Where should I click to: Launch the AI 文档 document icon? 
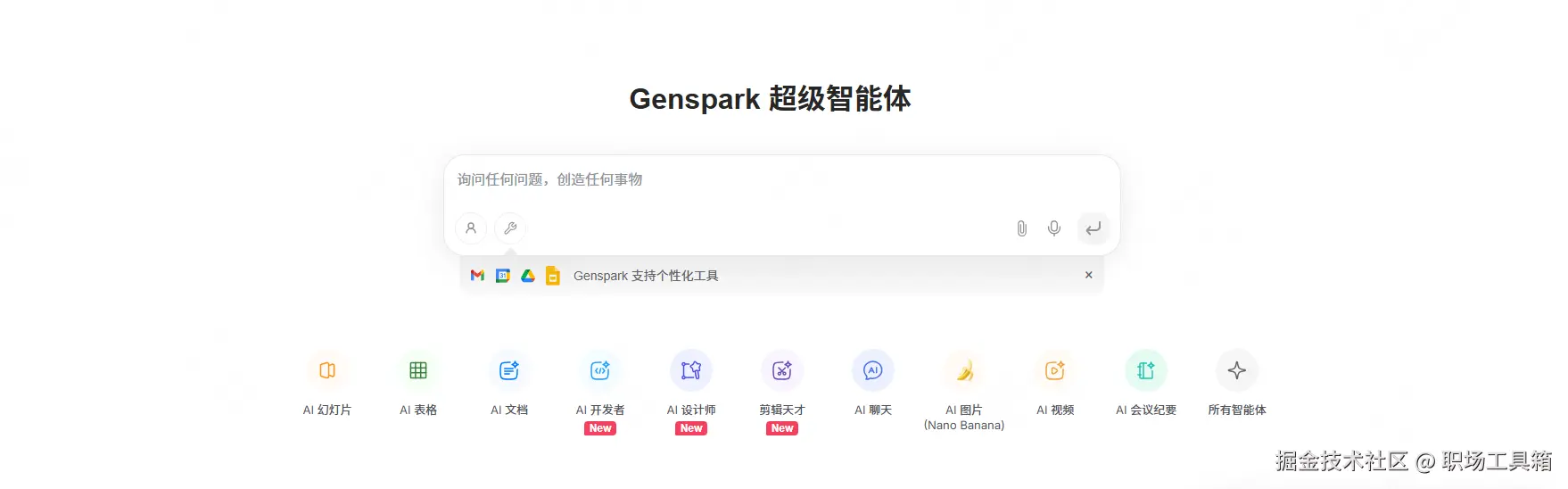[509, 370]
